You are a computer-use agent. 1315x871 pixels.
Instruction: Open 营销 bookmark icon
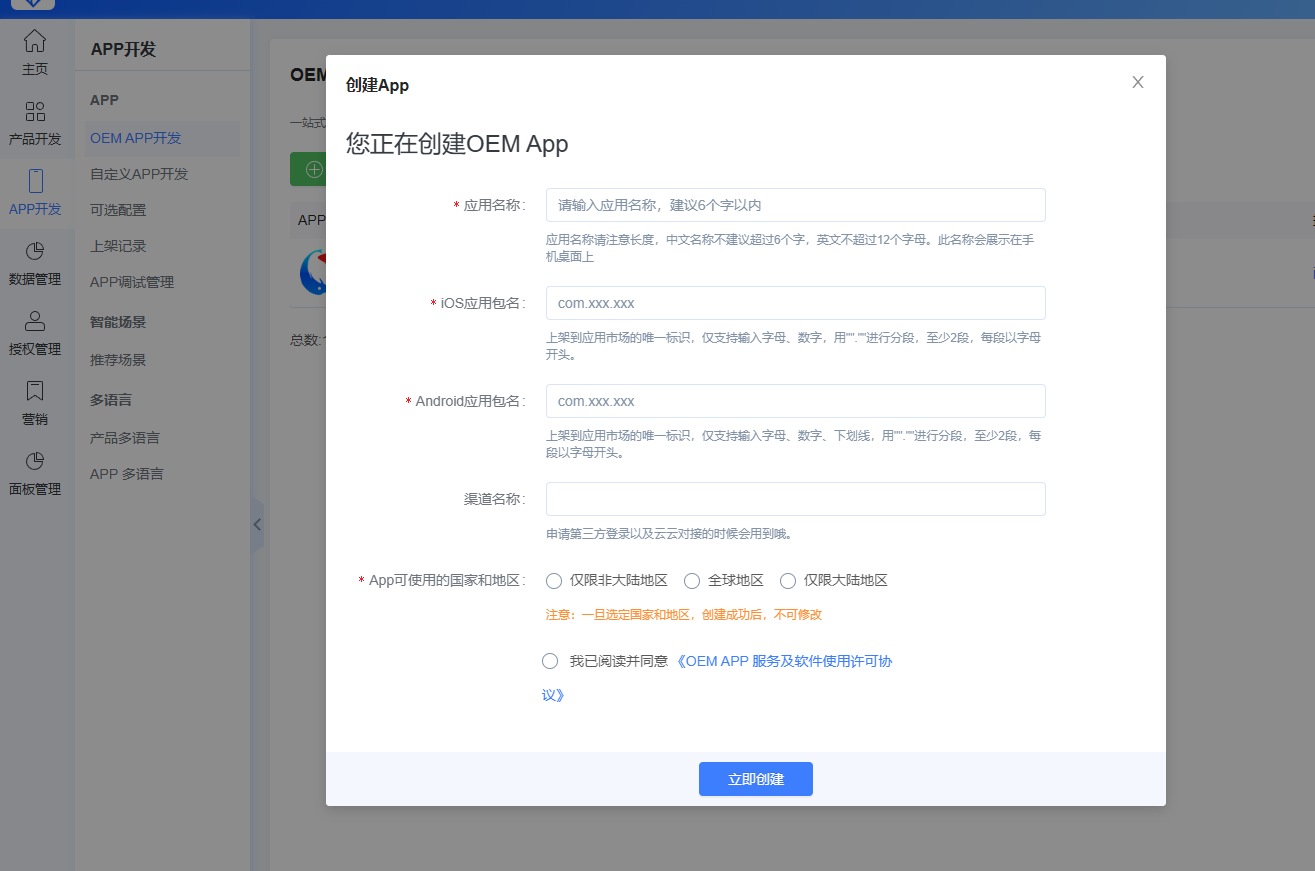35,391
